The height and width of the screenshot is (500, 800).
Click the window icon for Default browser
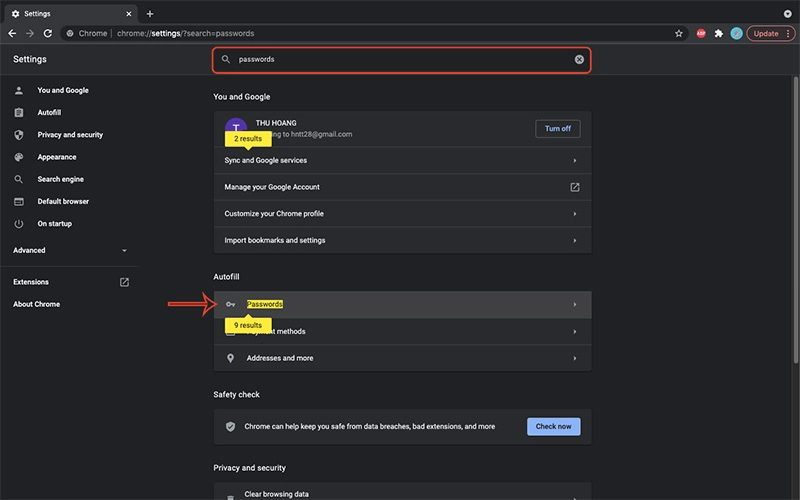coord(19,202)
